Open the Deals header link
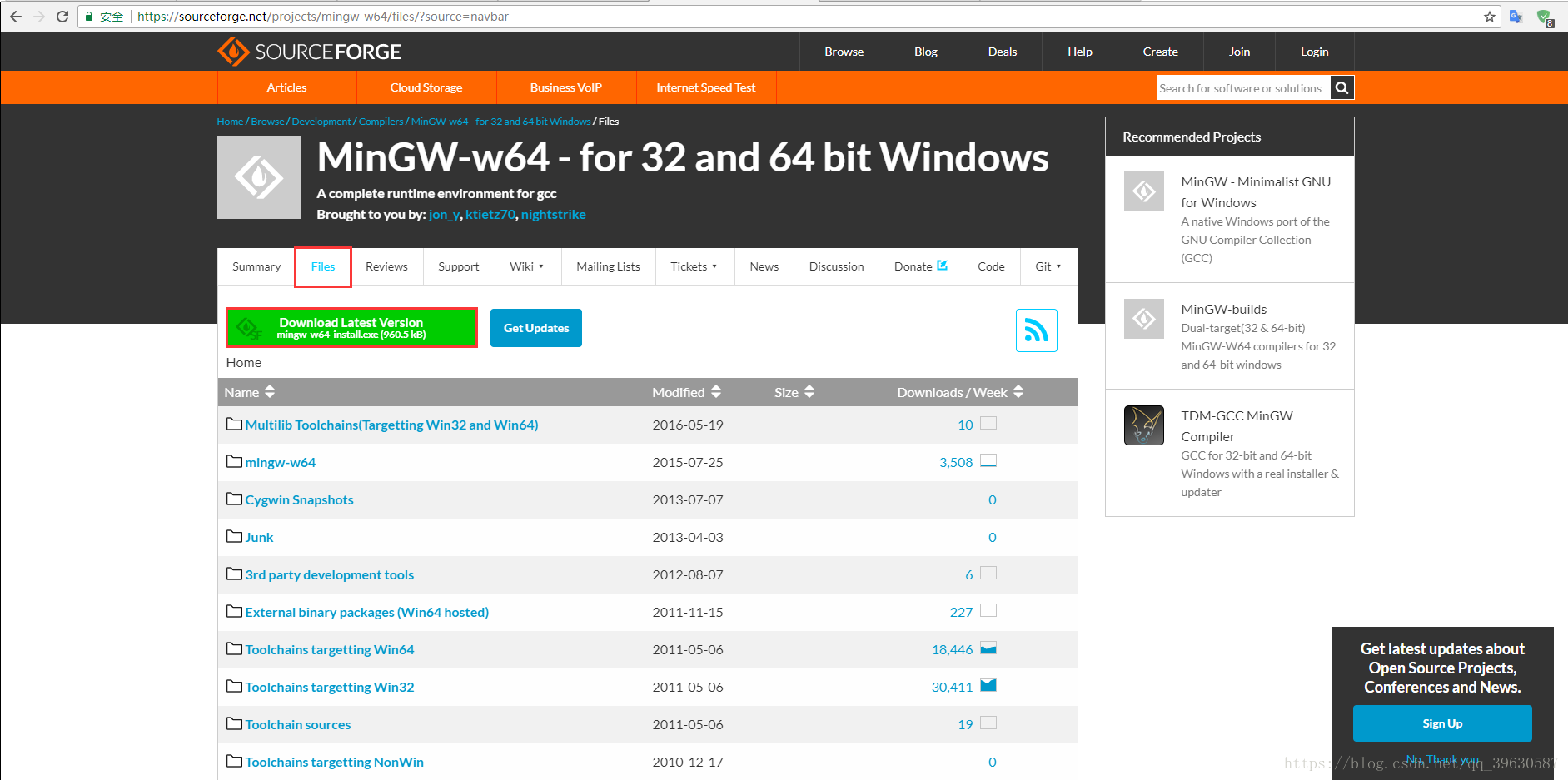 tap(1003, 52)
